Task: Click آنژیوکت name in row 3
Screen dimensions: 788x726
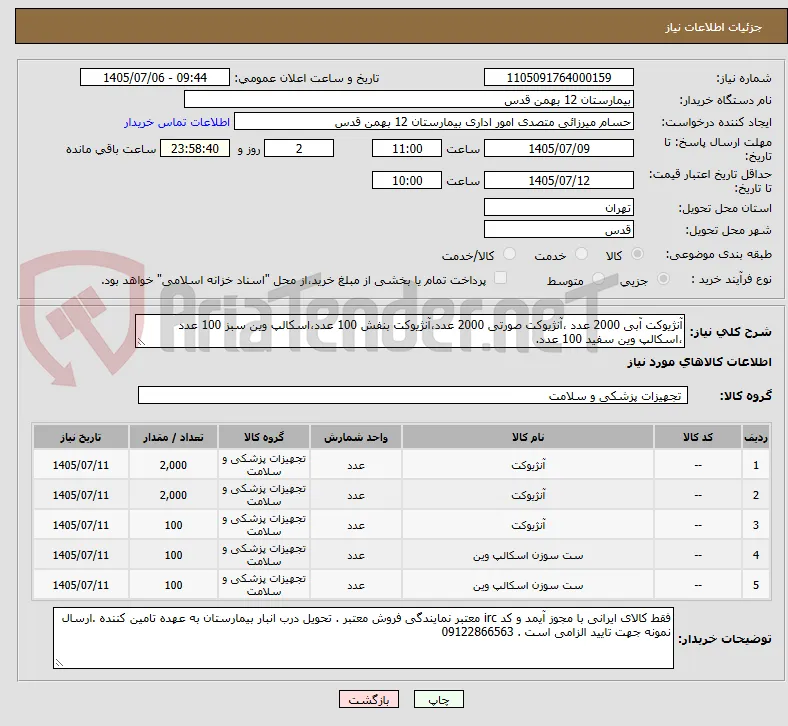Action: point(528,525)
